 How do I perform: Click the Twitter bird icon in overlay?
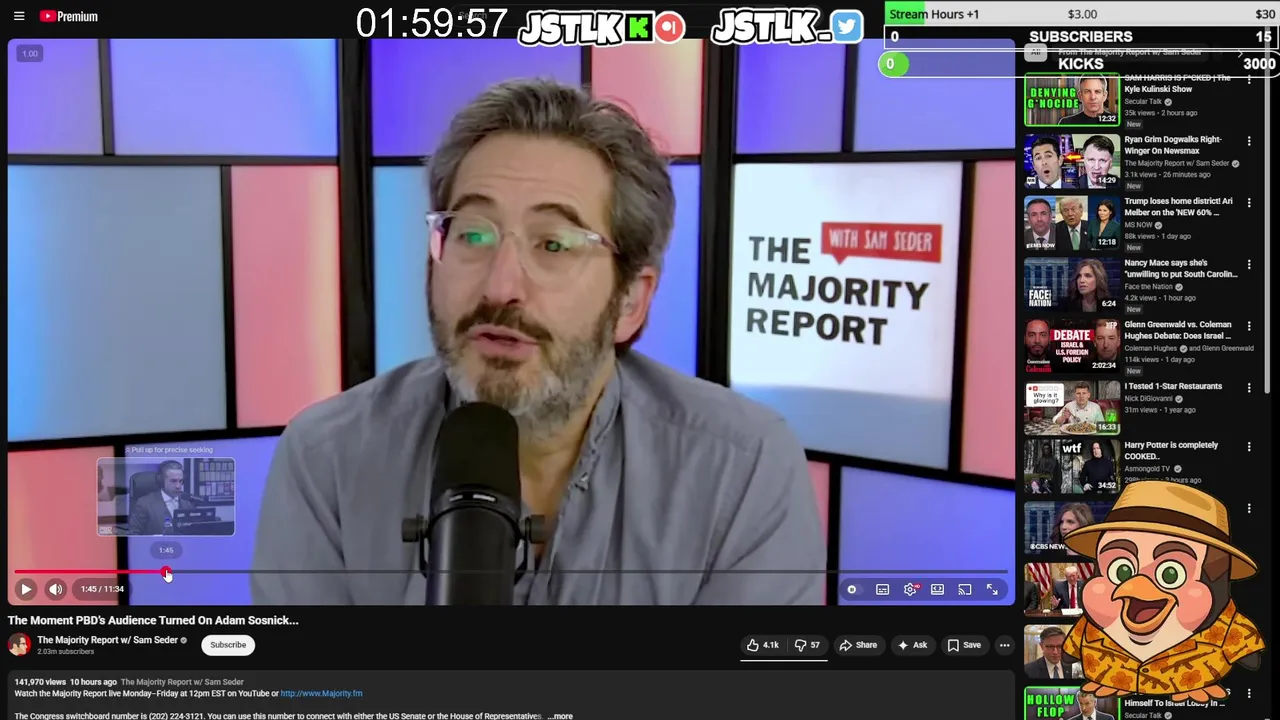pyautogui.click(x=846, y=27)
